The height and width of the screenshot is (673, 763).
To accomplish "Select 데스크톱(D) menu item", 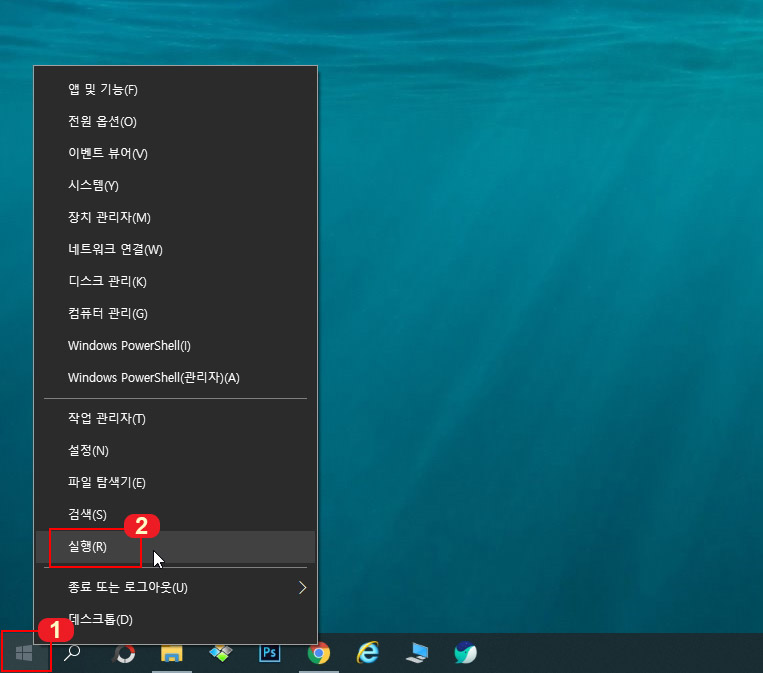I will click(x=175, y=620).
